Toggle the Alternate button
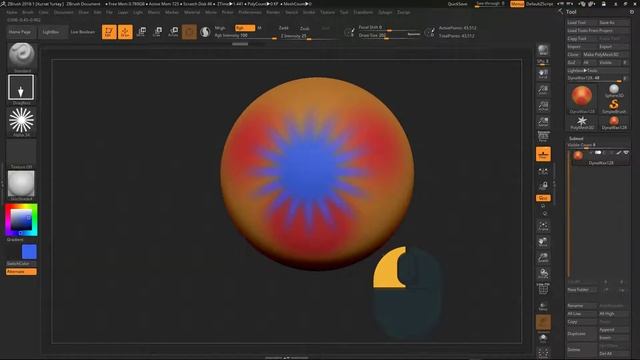Viewport: 640px width, 360px height. click(x=21, y=272)
